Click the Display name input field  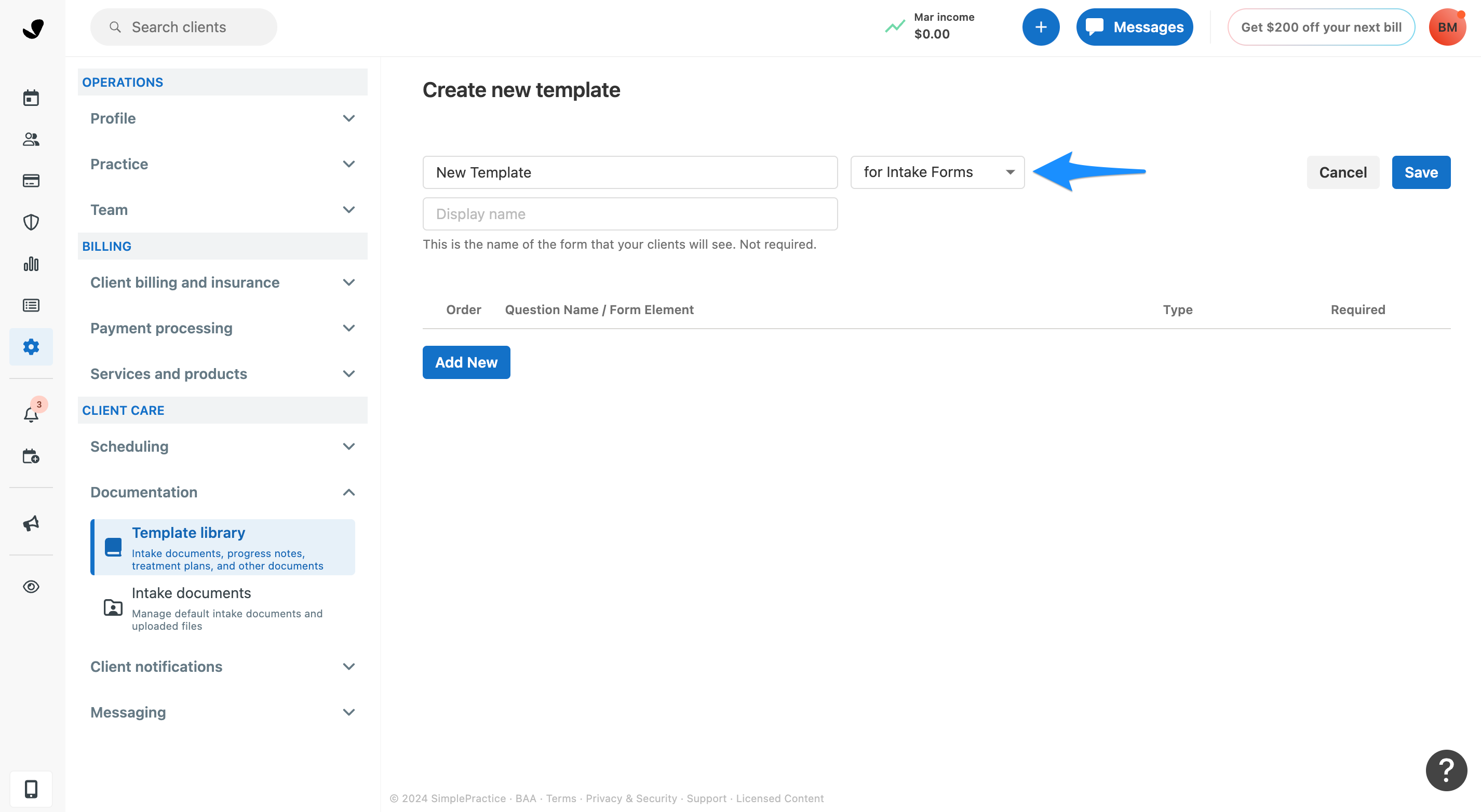coord(629,213)
